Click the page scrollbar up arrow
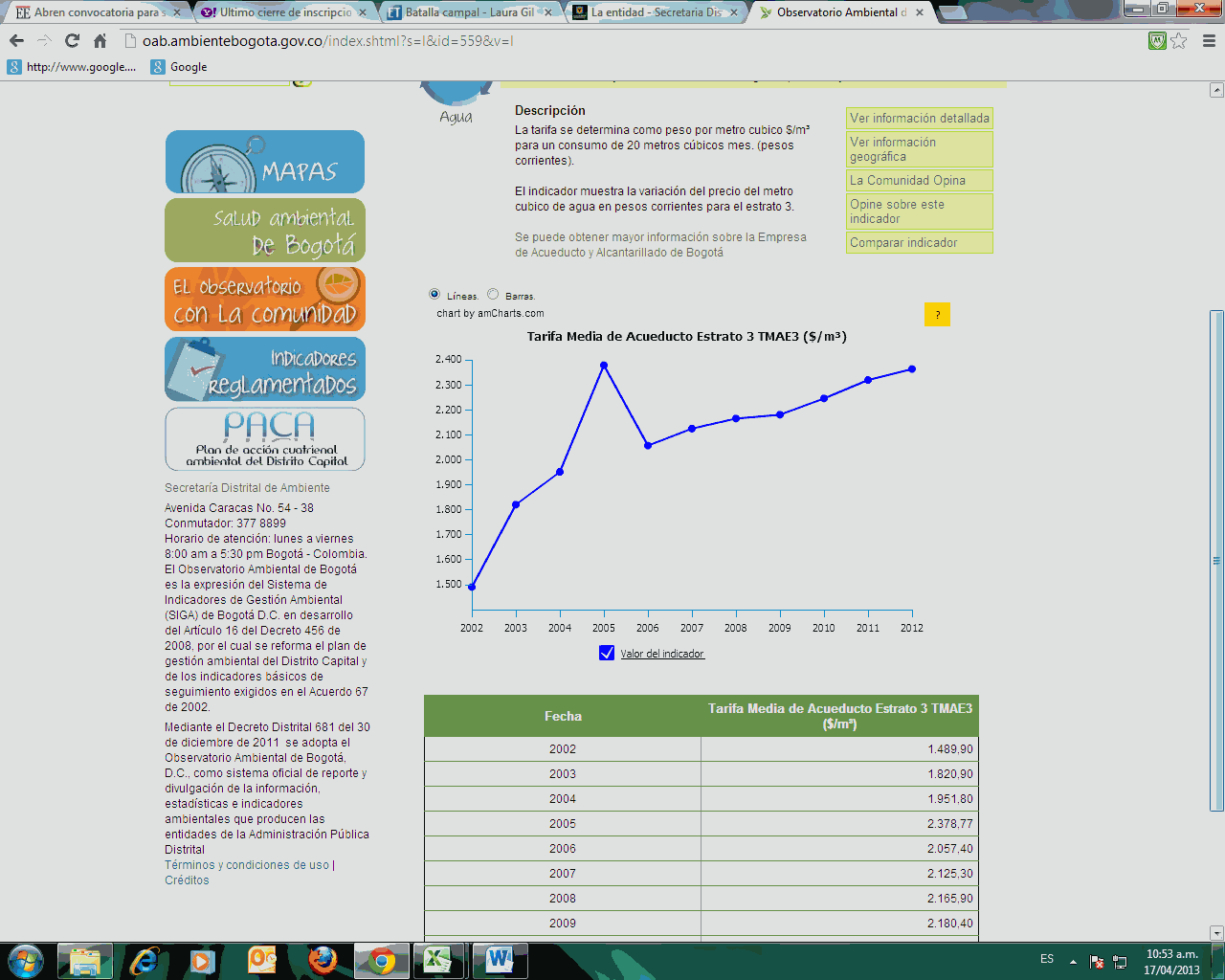Image resolution: width=1225 pixels, height=980 pixels. coord(1216,90)
